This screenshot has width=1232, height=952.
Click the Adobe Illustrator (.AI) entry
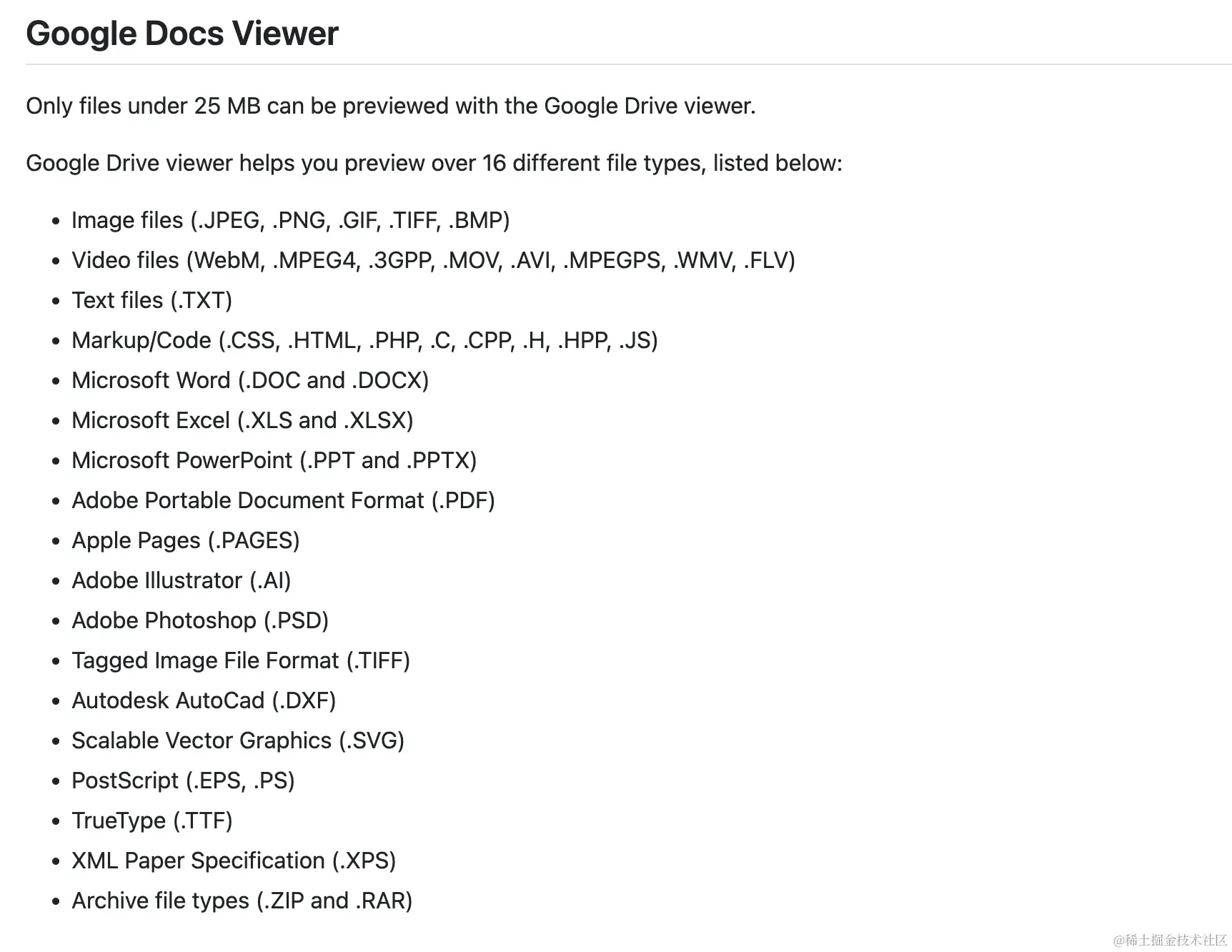tap(182, 580)
